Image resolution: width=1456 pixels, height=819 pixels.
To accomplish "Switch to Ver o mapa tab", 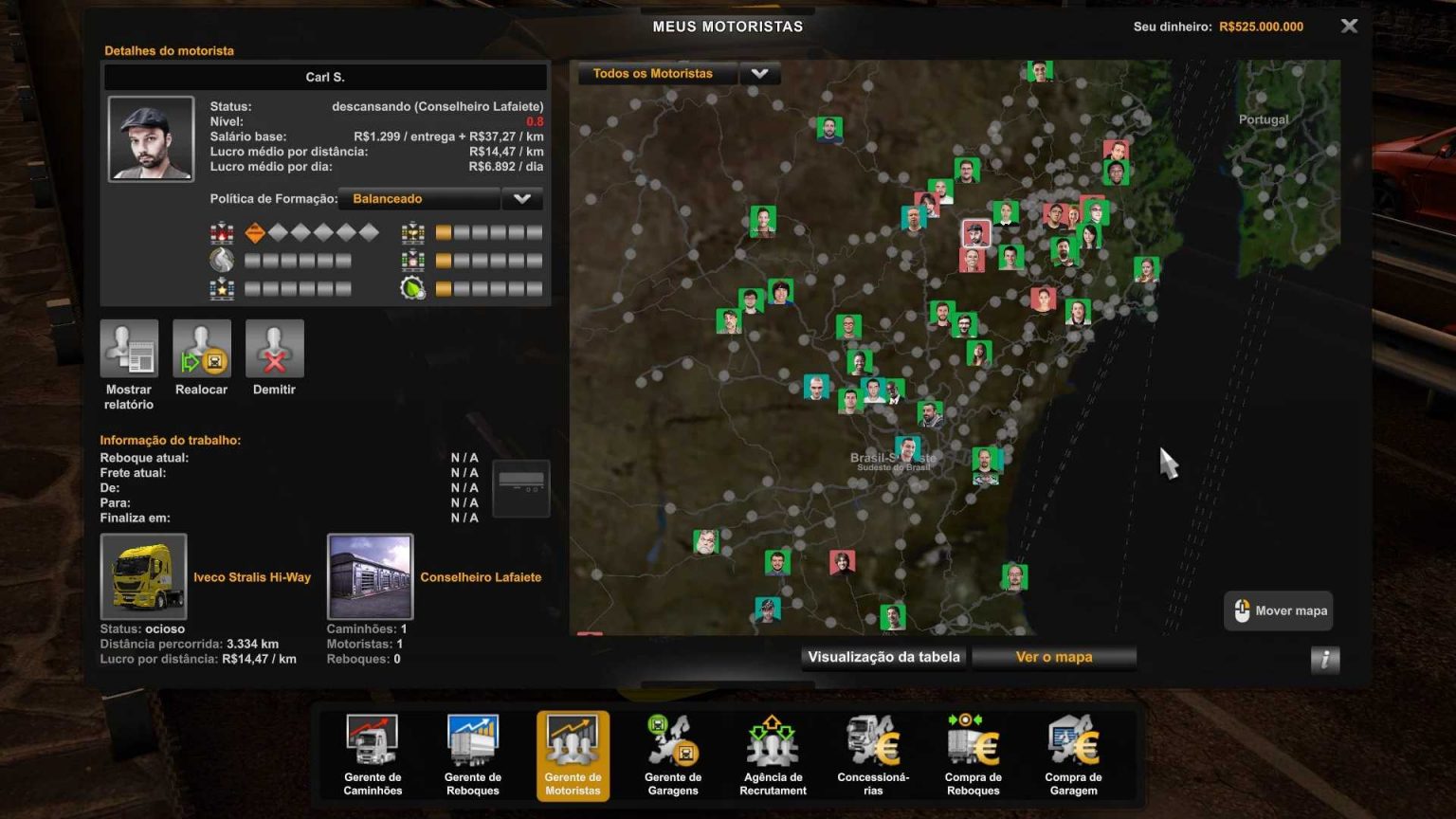I will (x=1054, y=657).
